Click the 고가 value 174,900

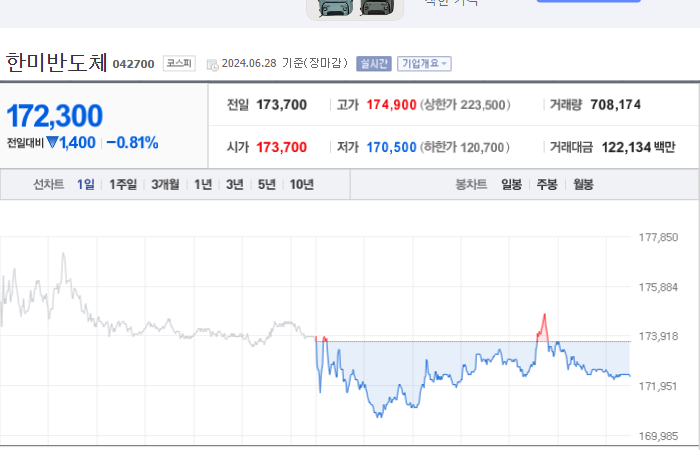click(392, 105)
